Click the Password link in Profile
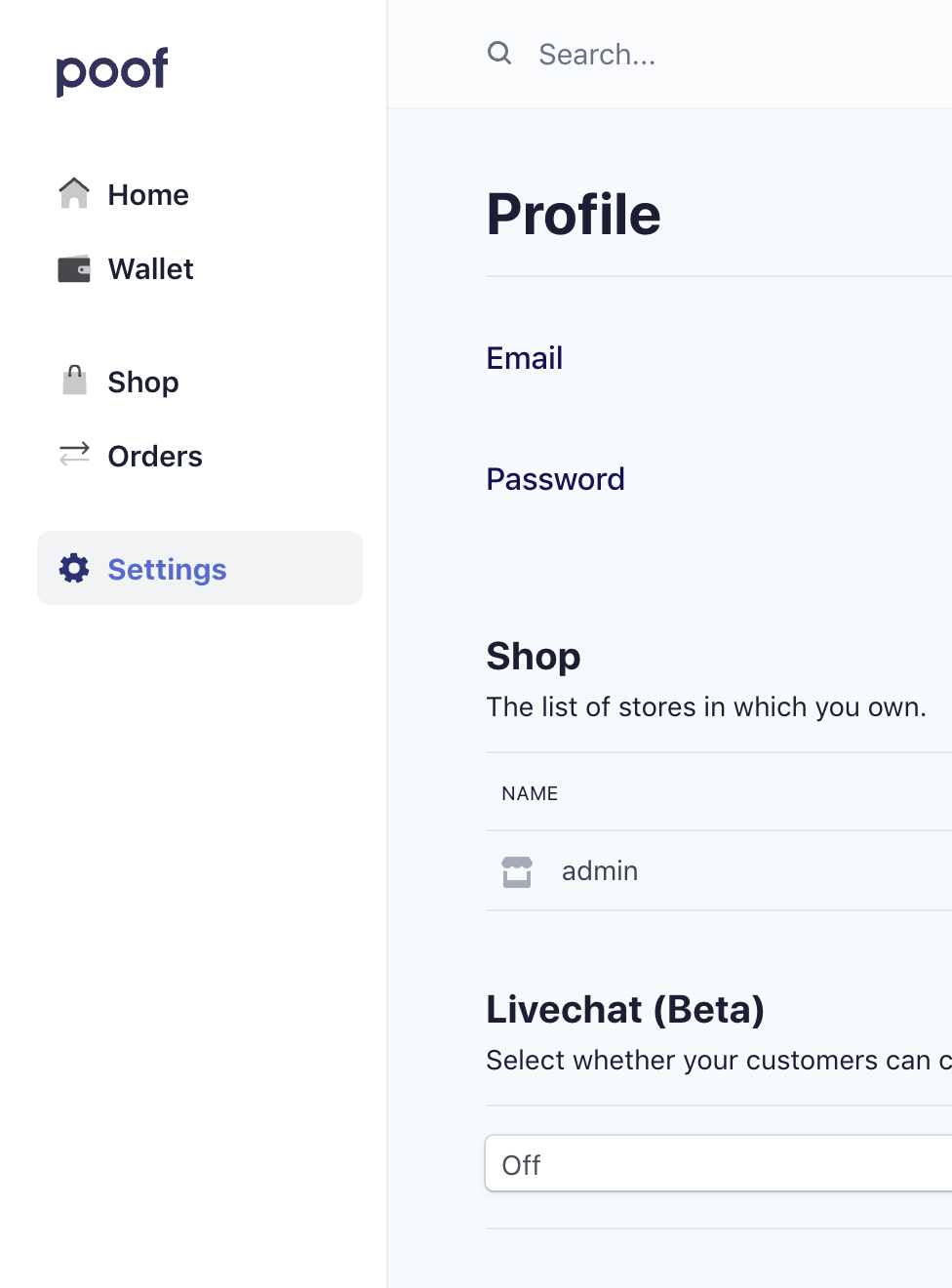This screenshot has height=1288, width=952. point(555,479)
